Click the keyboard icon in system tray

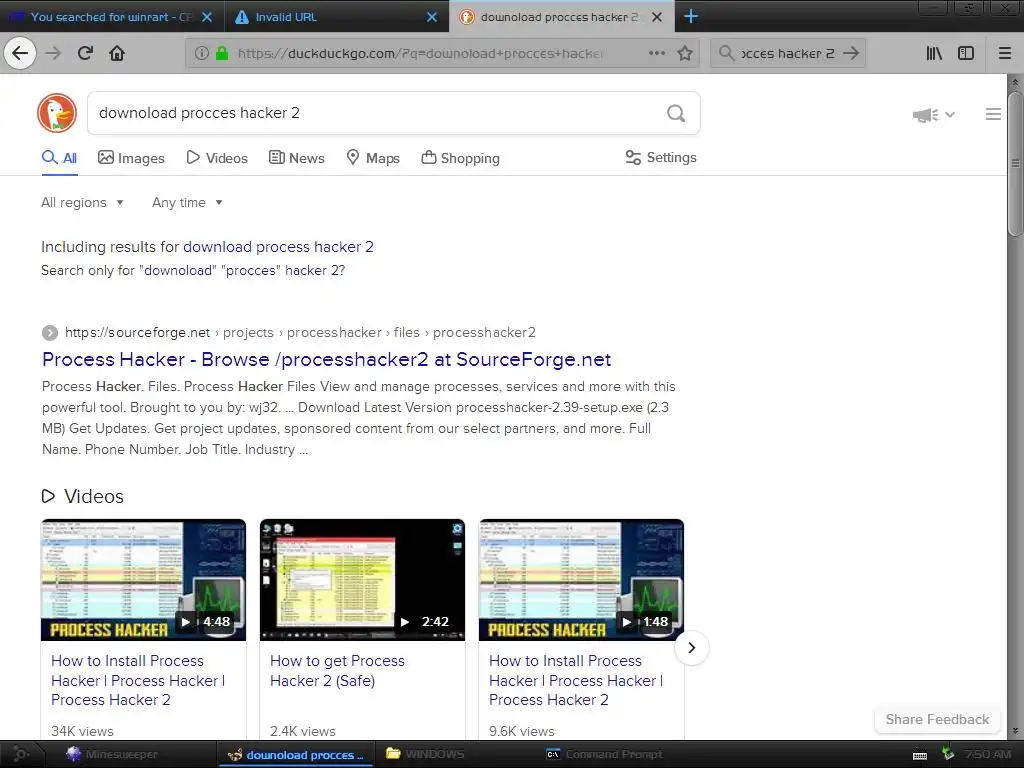(x=920, y=756)
